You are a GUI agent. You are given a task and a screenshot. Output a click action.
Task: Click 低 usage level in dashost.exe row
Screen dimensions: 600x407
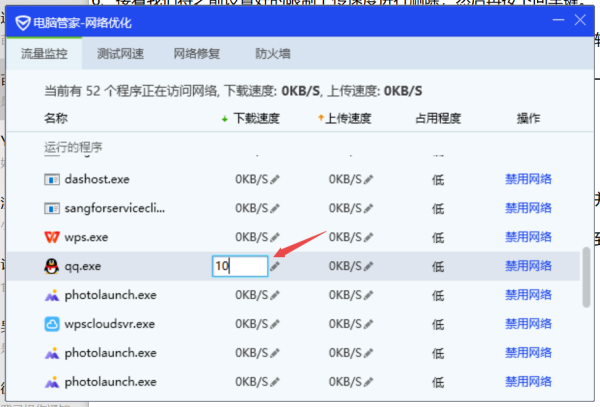(438, 180)
